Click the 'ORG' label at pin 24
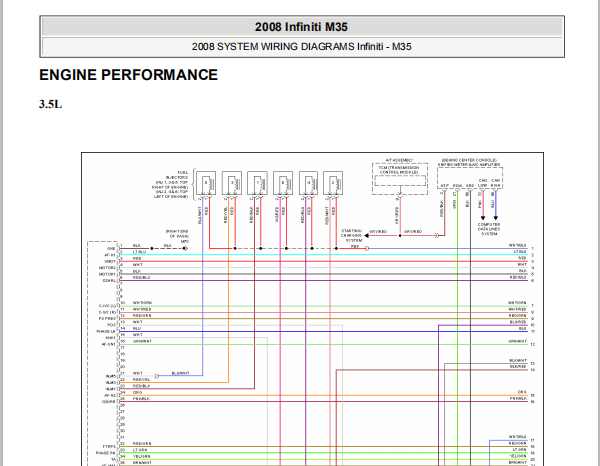The width and height of the screenshot is (600, 466). click(x=137, y=392)
